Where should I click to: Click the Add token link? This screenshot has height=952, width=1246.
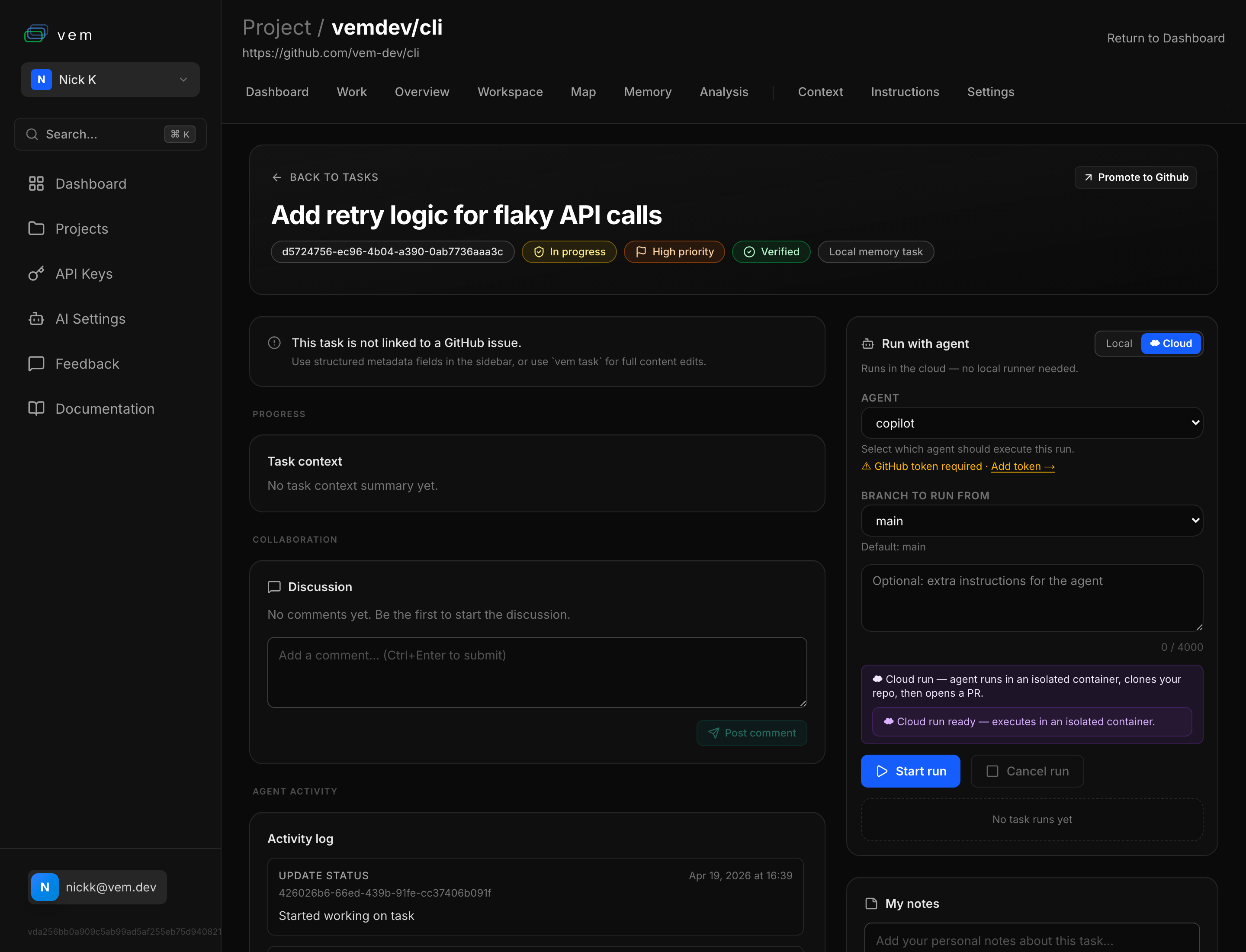1022,466
